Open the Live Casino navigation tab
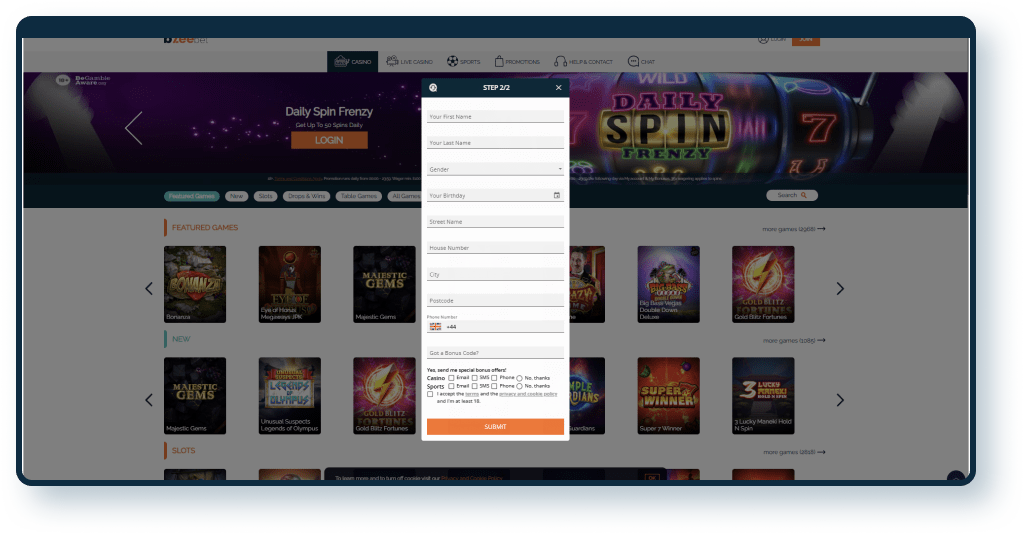Viewport: 1024px width, 534px height. [408, 61]
